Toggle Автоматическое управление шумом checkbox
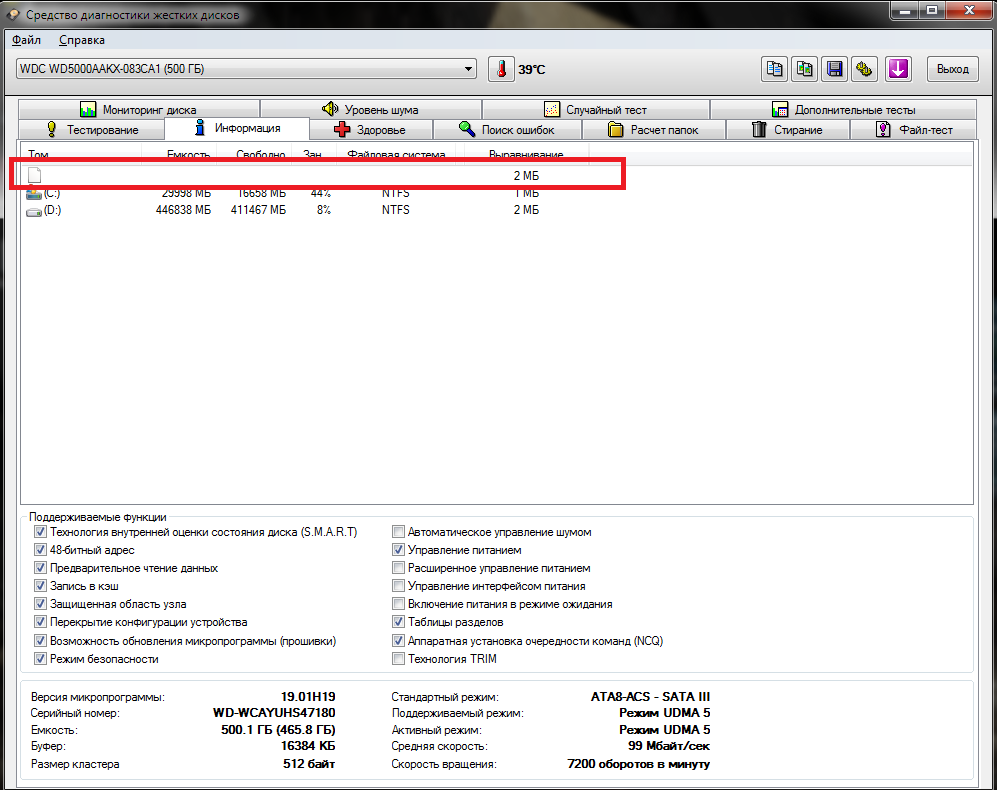This screenshot has height=790, width=997. 398,532
